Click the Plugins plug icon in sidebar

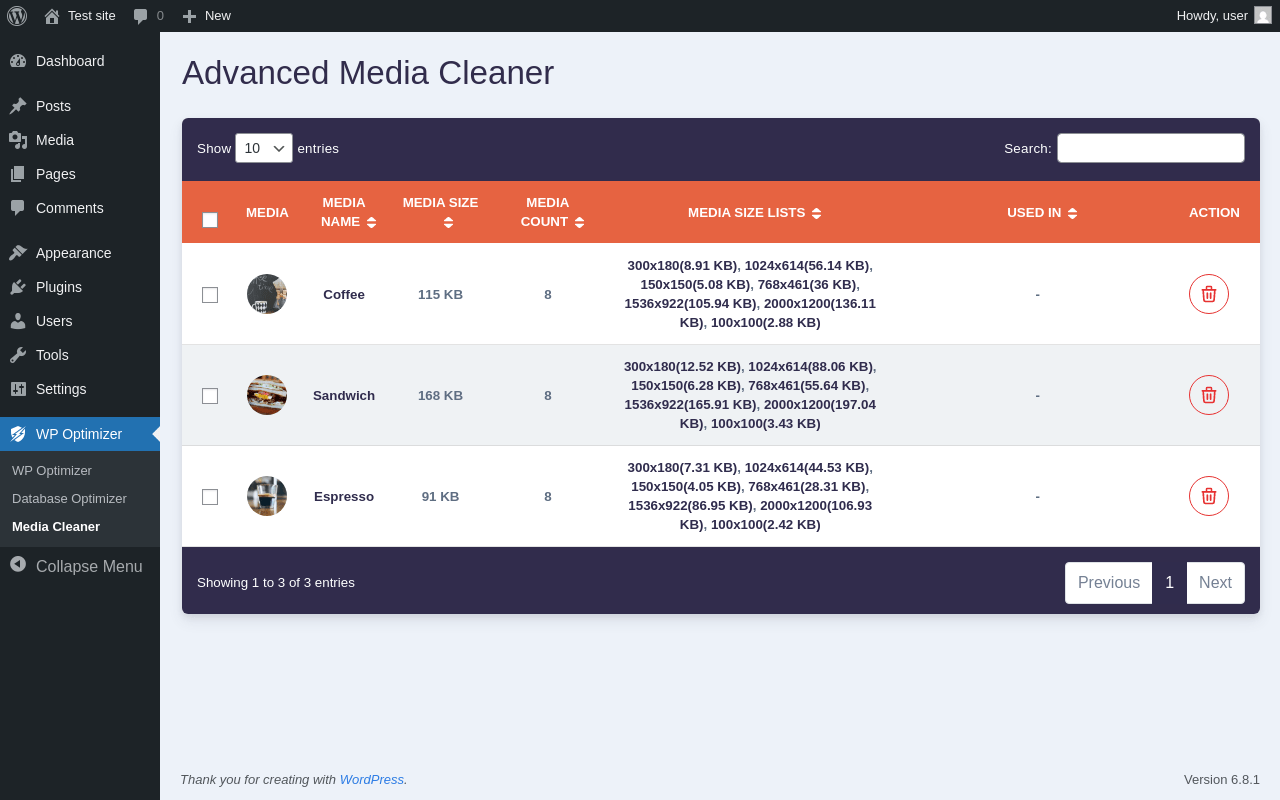18,287
